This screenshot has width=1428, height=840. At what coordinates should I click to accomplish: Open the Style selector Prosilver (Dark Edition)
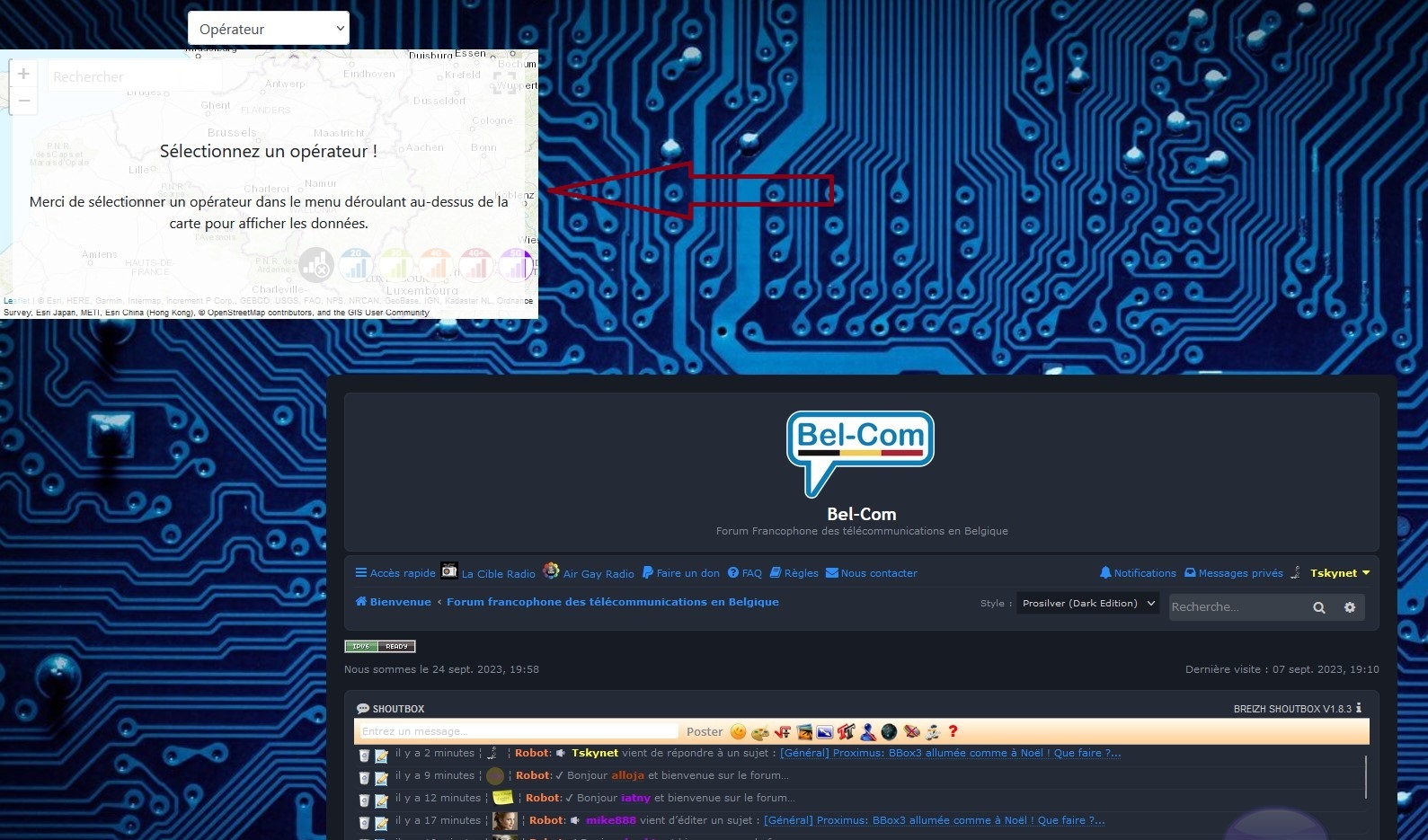[1090, 604]
